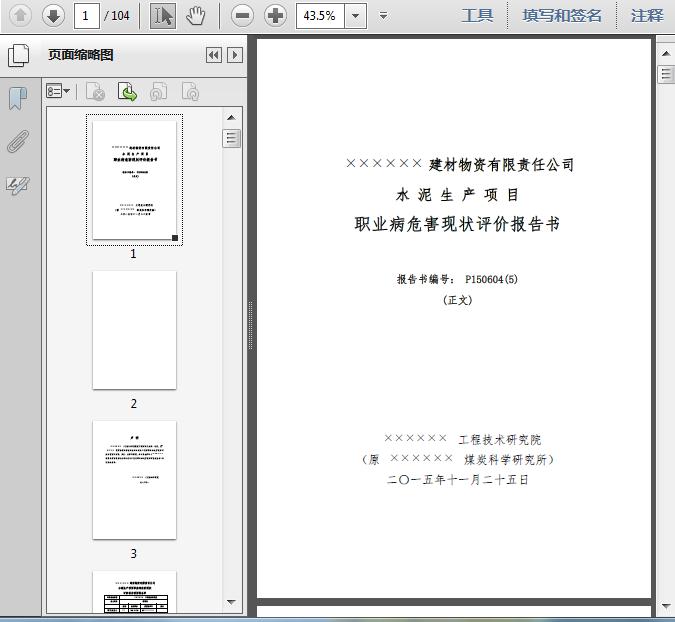The height and width of the screenshot is (622, 675).
Task: Click the (正文) label
Action: [458, 300]
